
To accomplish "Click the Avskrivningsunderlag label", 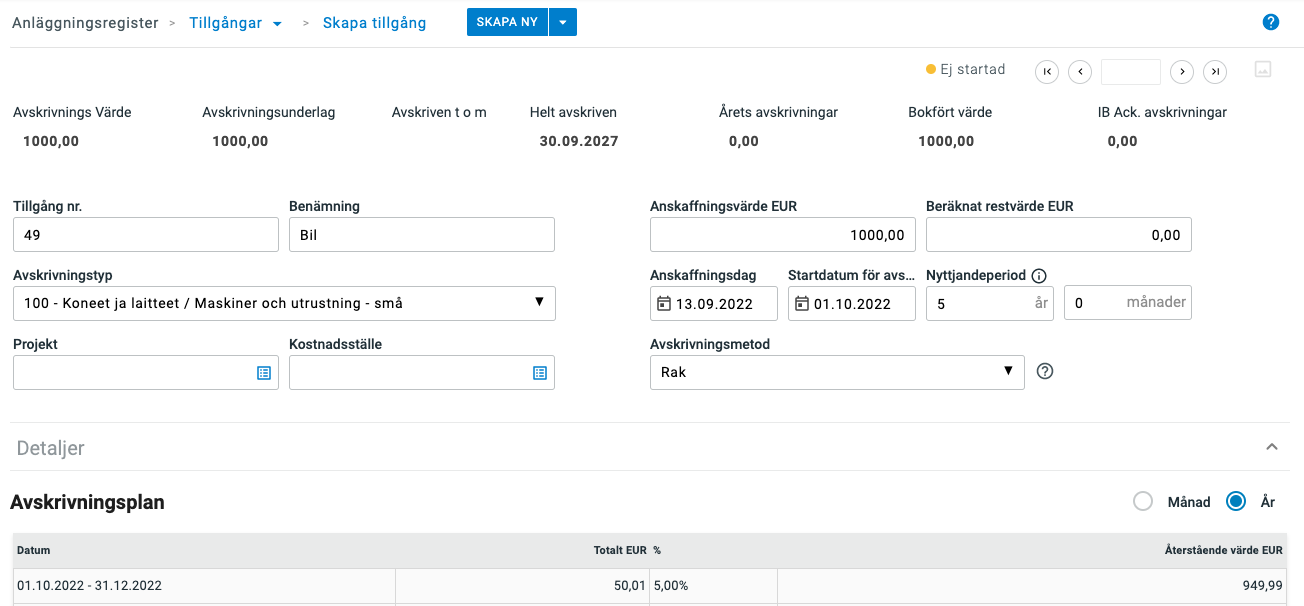I will tap(269, 112).
